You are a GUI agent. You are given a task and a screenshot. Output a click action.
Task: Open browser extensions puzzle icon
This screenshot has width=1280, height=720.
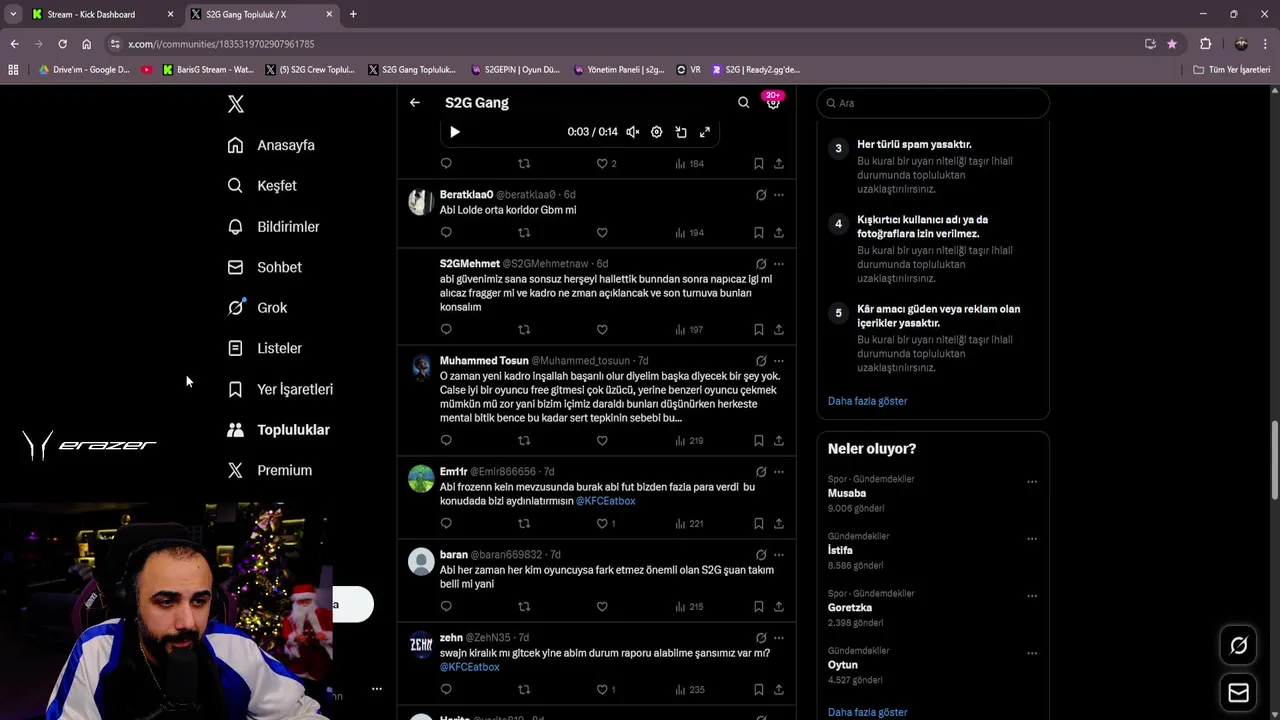(x=1206, y=44)
